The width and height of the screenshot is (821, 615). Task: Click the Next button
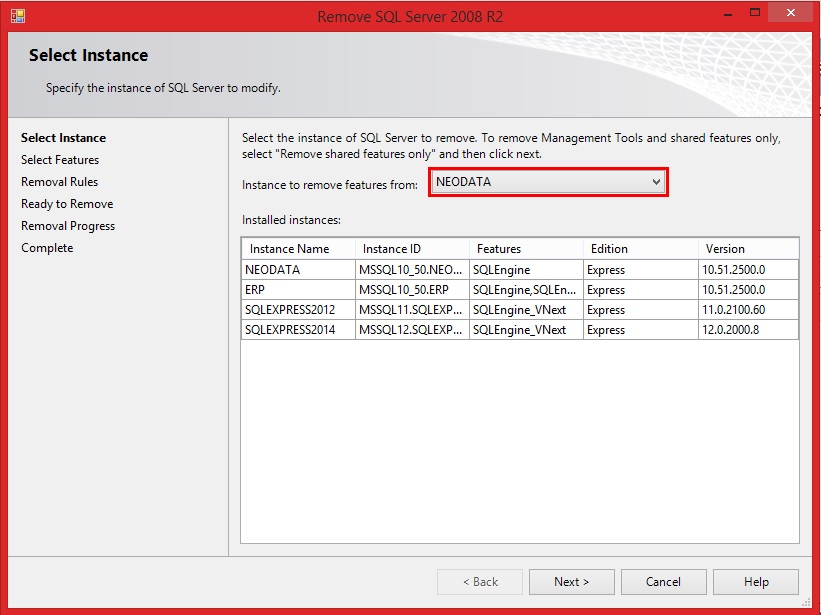pos(571,582)
